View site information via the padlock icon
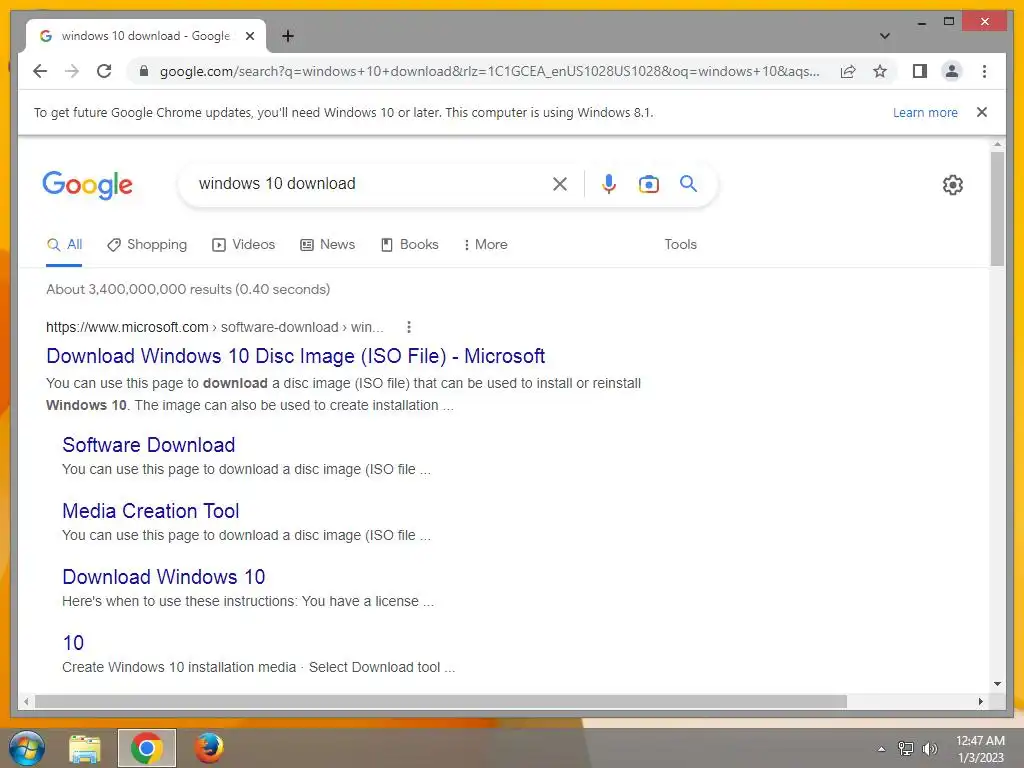The width and height of the screenshot is (1024, 768). point(144,71)
